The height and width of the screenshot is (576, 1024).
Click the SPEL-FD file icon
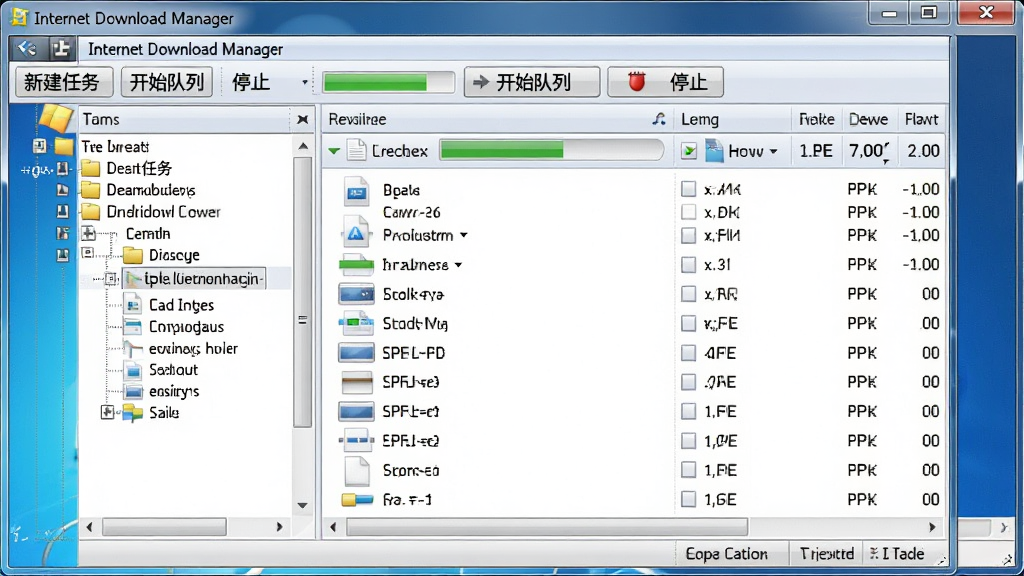(357, 353)
